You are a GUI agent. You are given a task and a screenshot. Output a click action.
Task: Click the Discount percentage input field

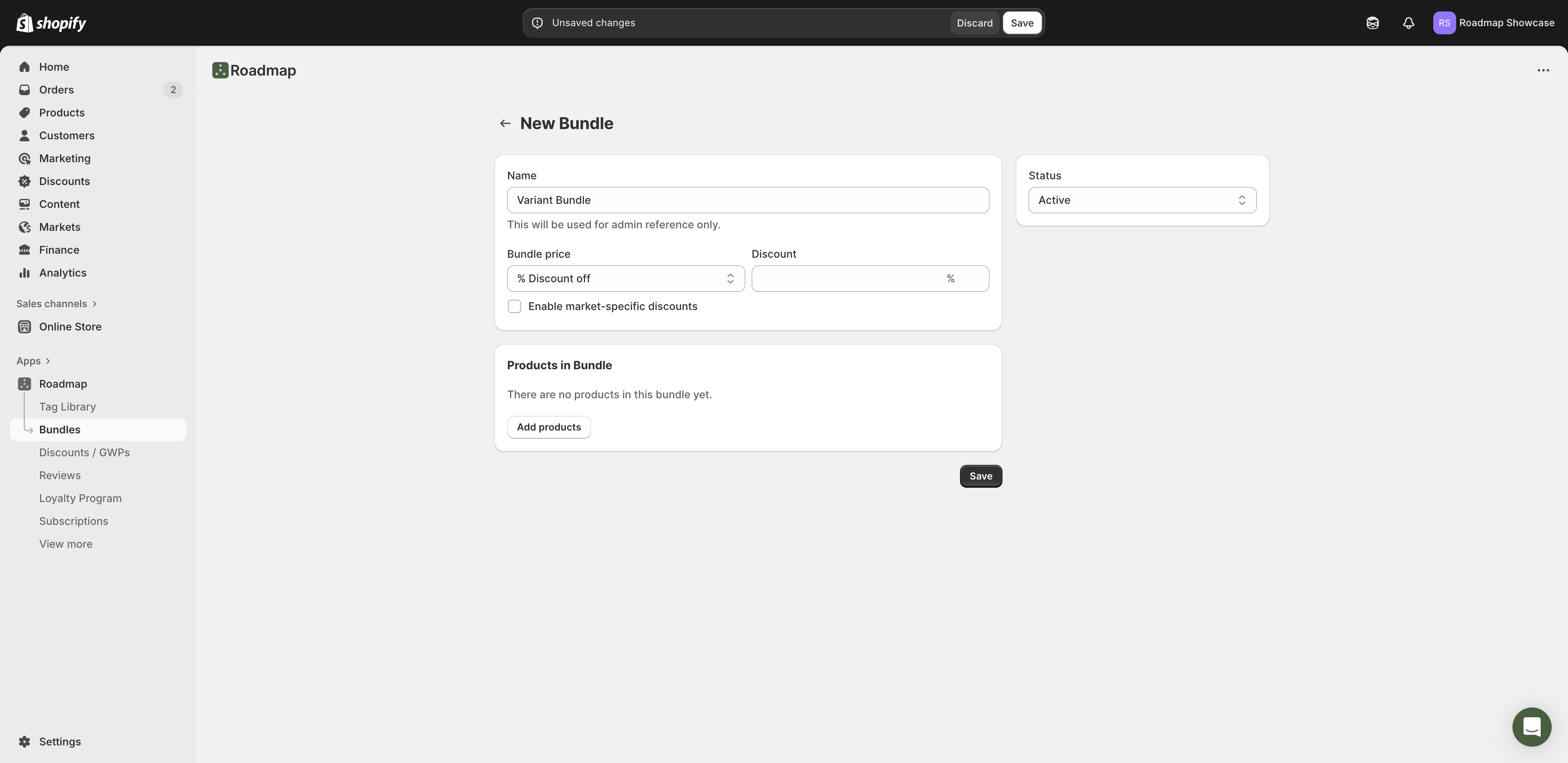(846, 279)
